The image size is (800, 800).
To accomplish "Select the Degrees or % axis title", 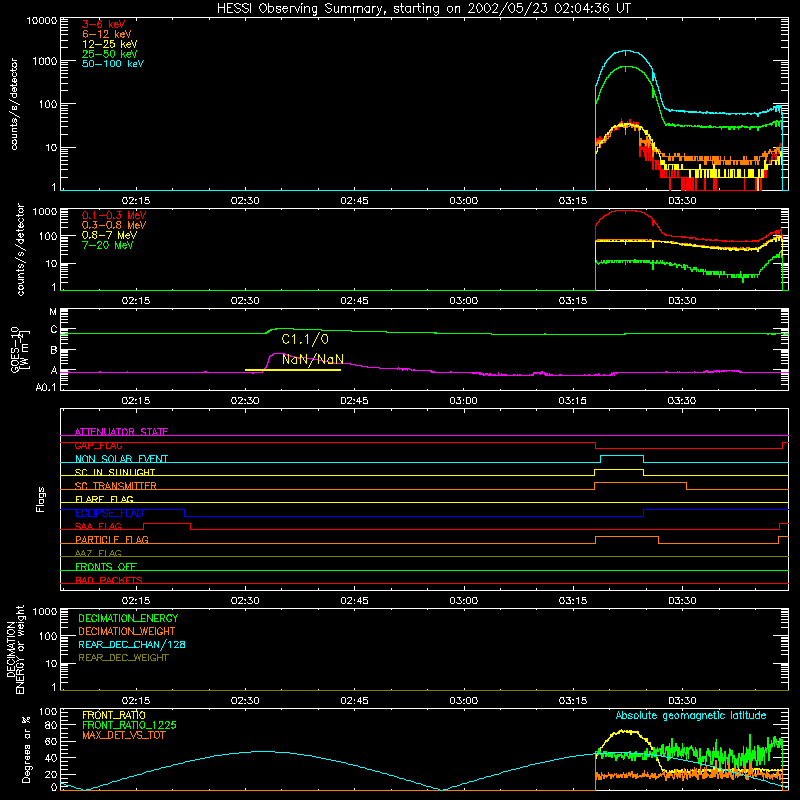I will (26, 749).
